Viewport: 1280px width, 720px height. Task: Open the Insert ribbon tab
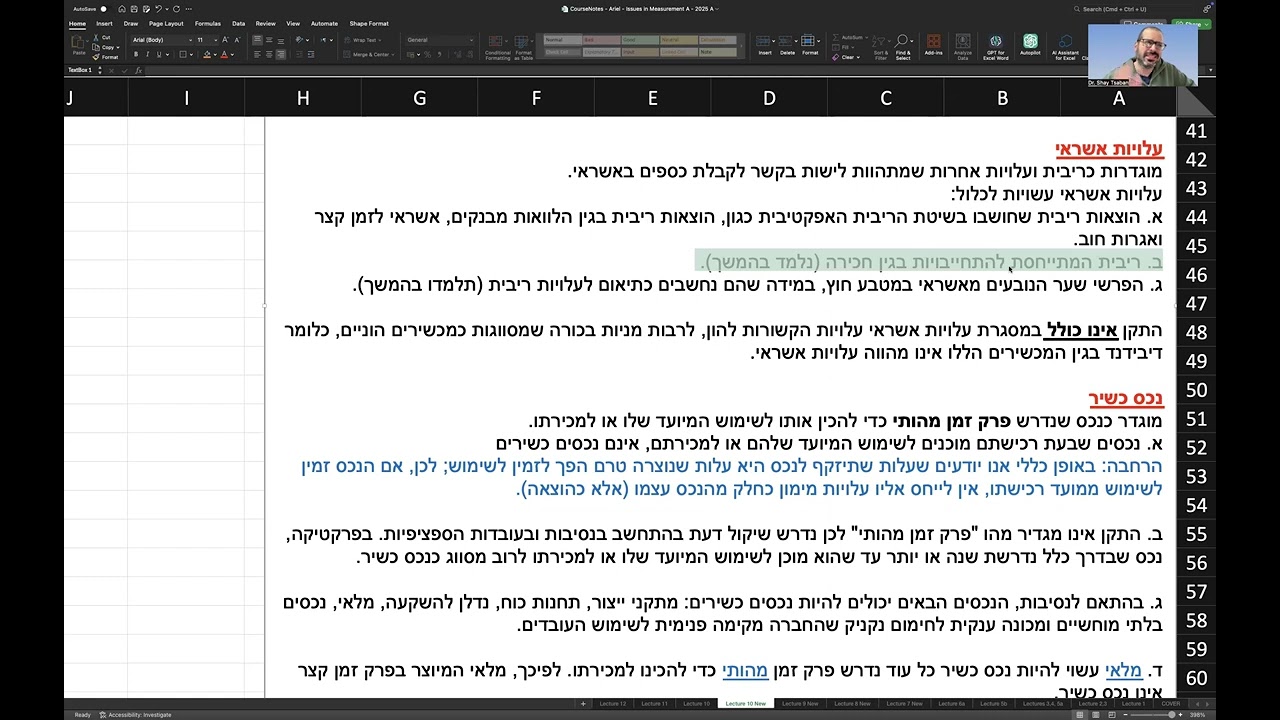(104, 23)
